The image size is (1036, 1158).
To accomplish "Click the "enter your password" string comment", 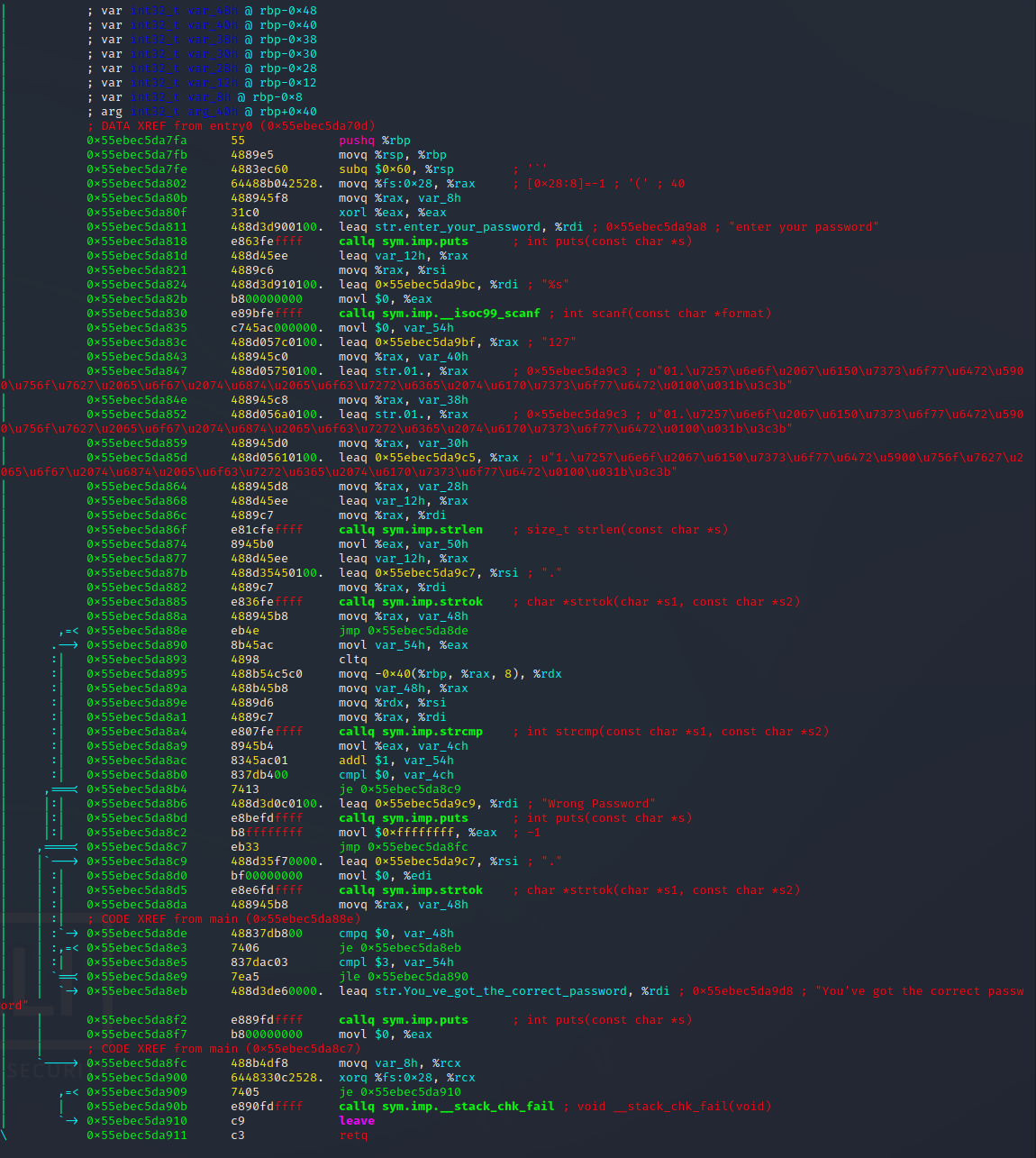I will [x=804, y=227].
